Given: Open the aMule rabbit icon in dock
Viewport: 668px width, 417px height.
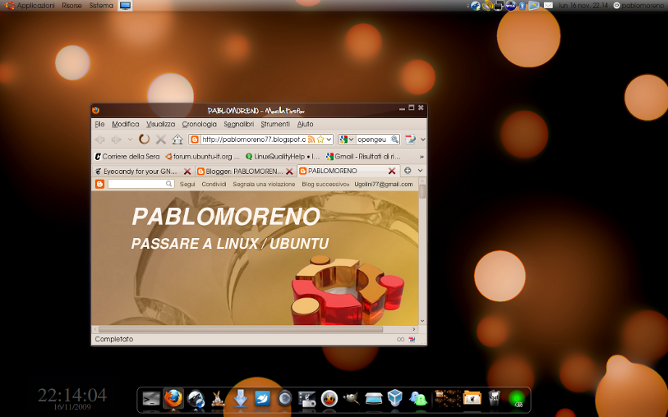Looking at the screenshot, I should 218,400.
